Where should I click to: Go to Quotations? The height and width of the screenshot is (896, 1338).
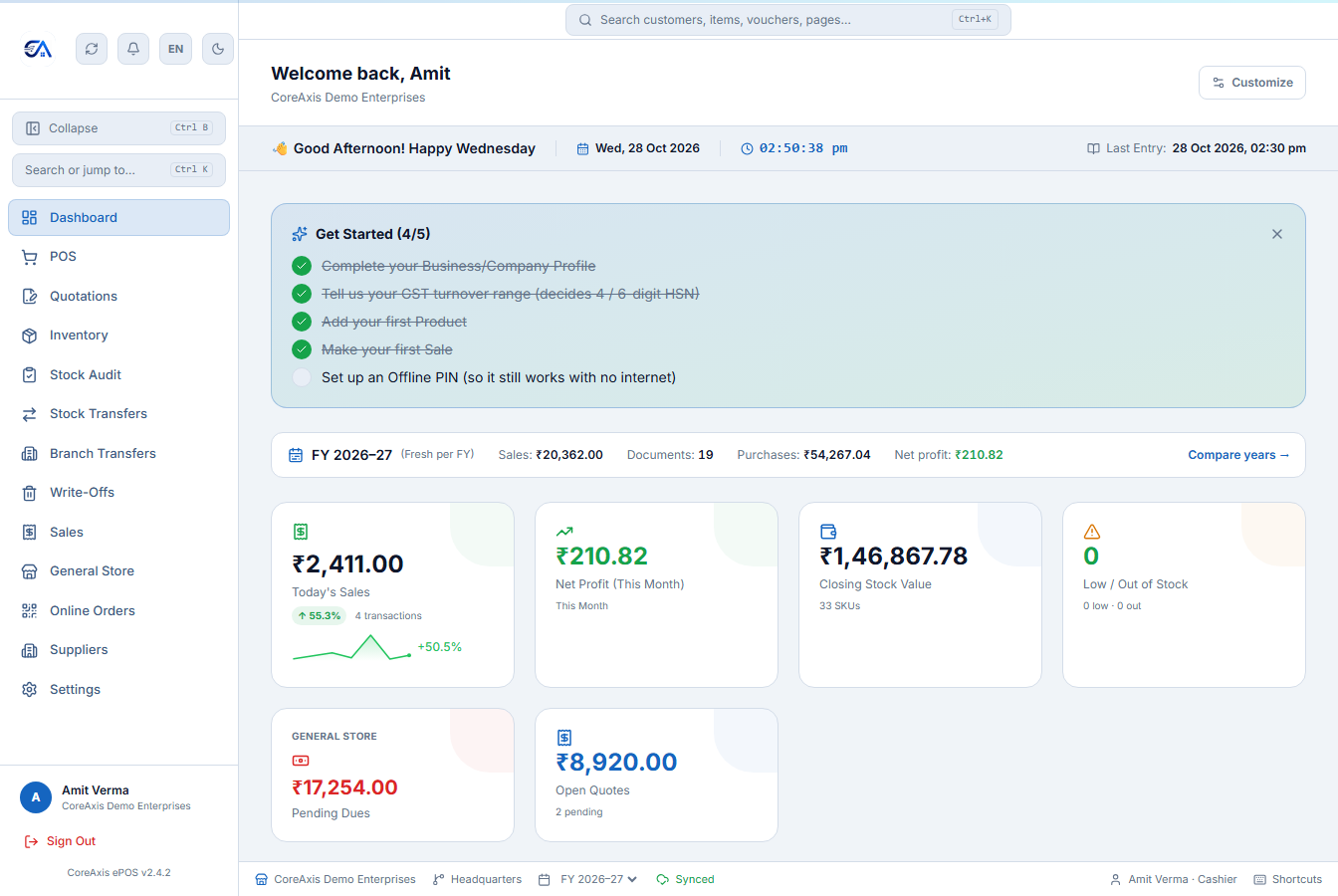[x=118, y=297]
